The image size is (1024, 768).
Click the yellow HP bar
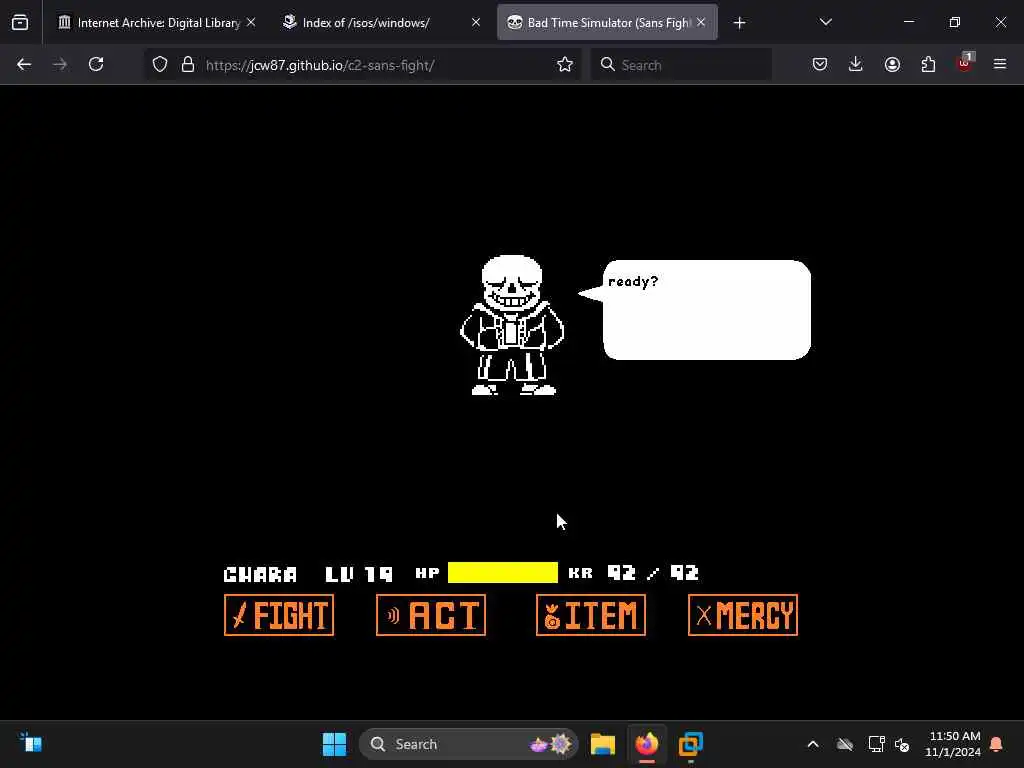click(503, 573)
